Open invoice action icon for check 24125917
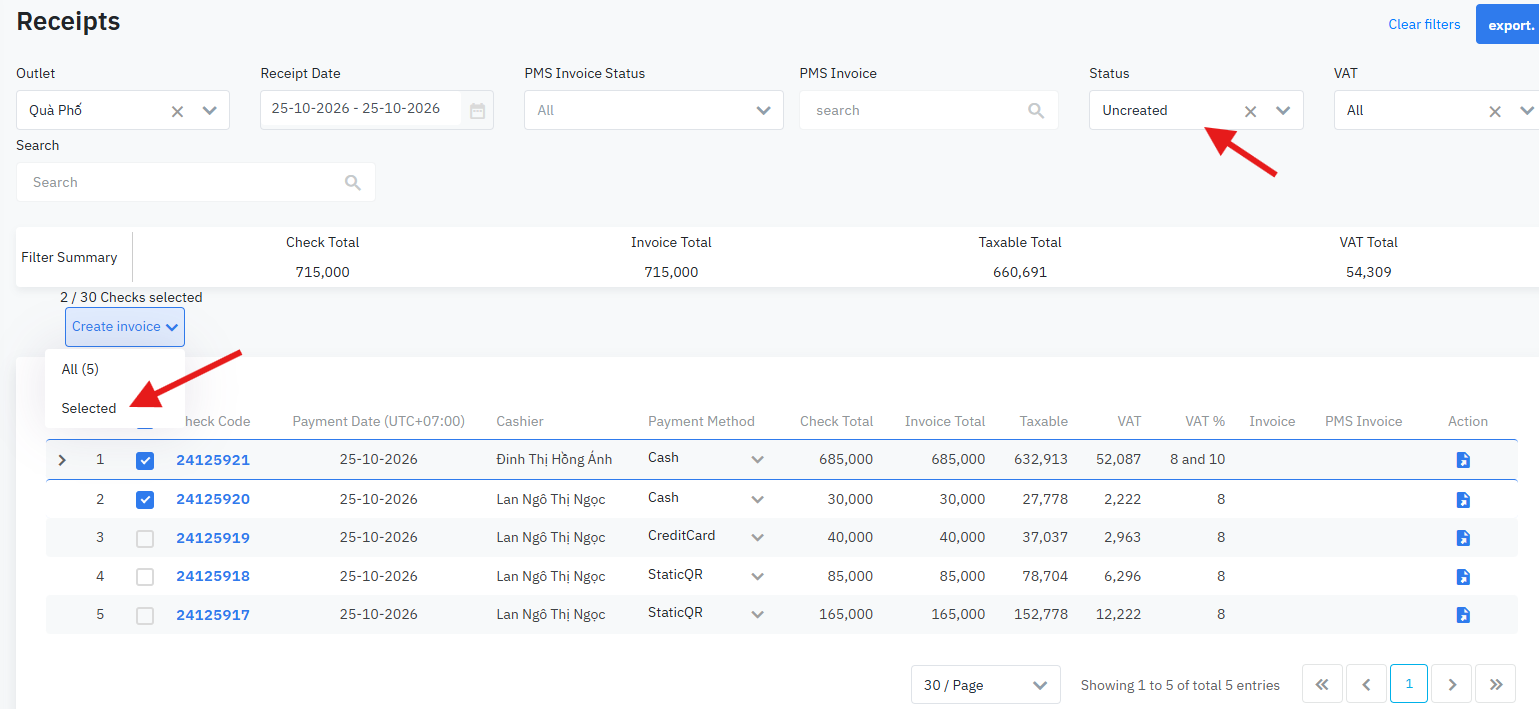The width and height of the screenshot is (1539, 709). (x=1463, y=614)
